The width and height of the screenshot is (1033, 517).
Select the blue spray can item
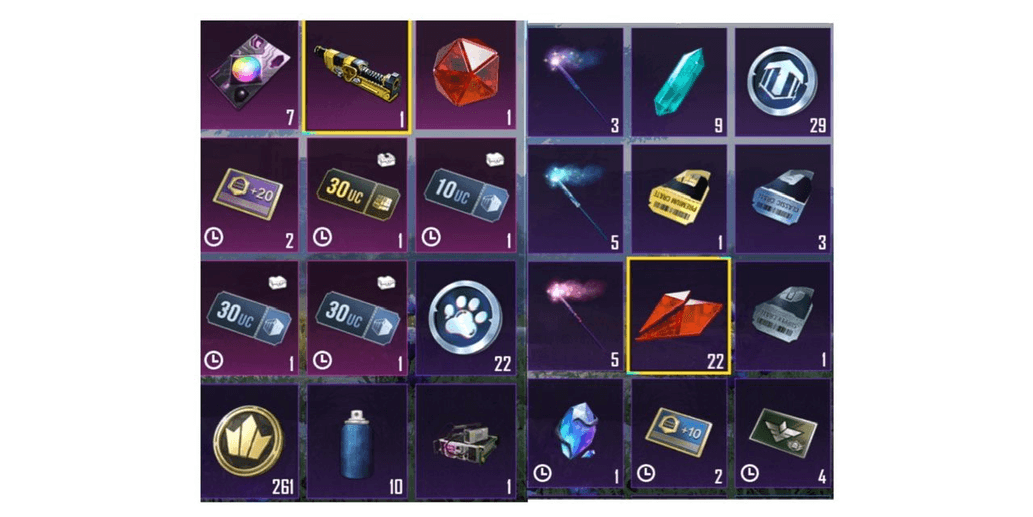tap(357, 441)
